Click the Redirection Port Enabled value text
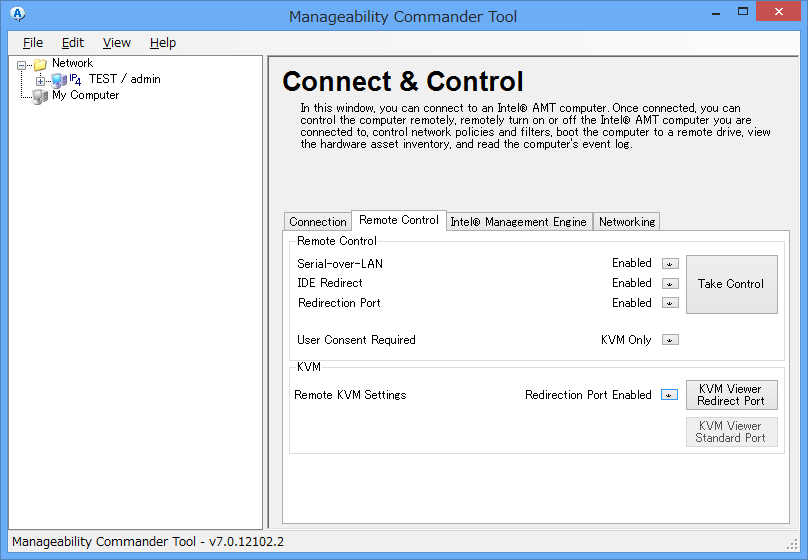 tap(588, 395)
